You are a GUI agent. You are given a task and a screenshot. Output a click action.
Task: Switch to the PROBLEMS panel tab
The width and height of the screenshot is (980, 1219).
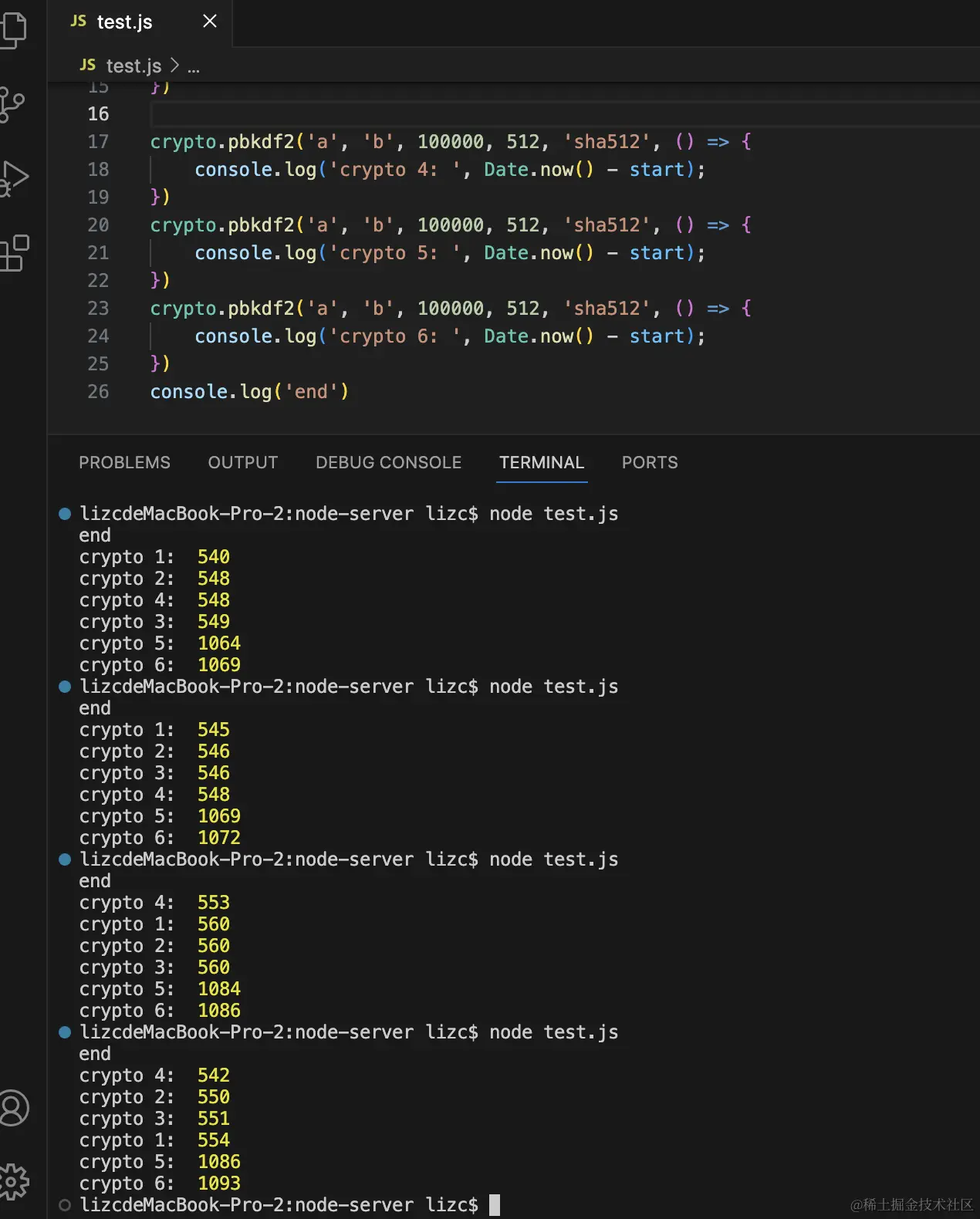coord(124,462)
